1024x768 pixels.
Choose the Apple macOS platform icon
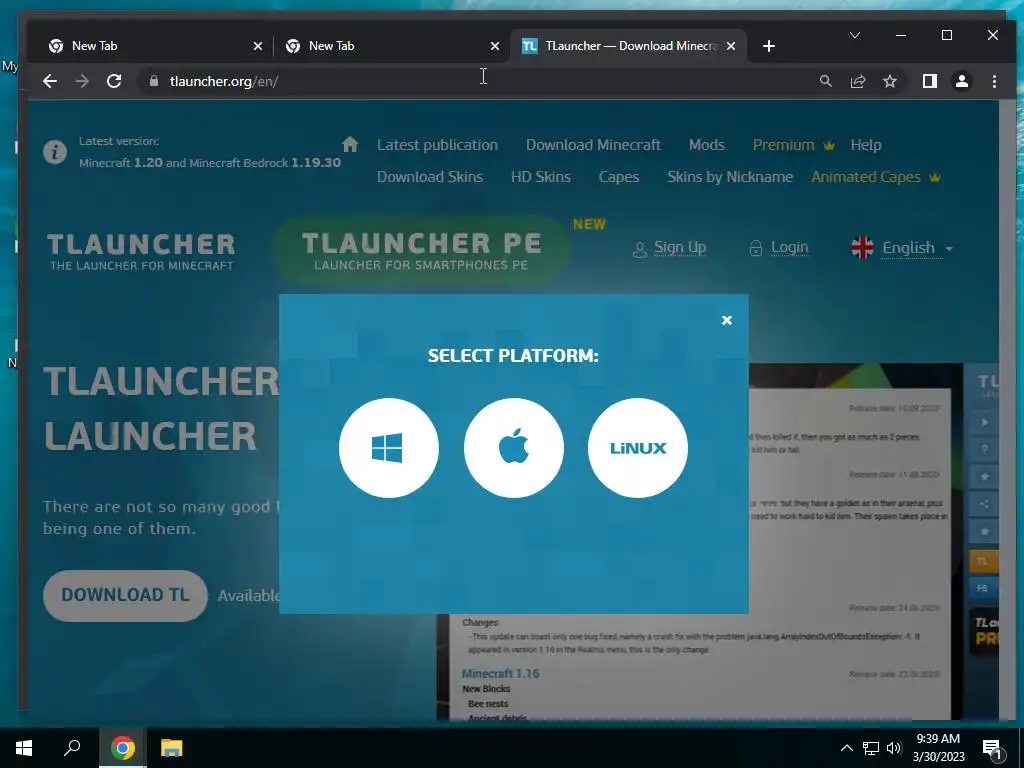point(513,448)
